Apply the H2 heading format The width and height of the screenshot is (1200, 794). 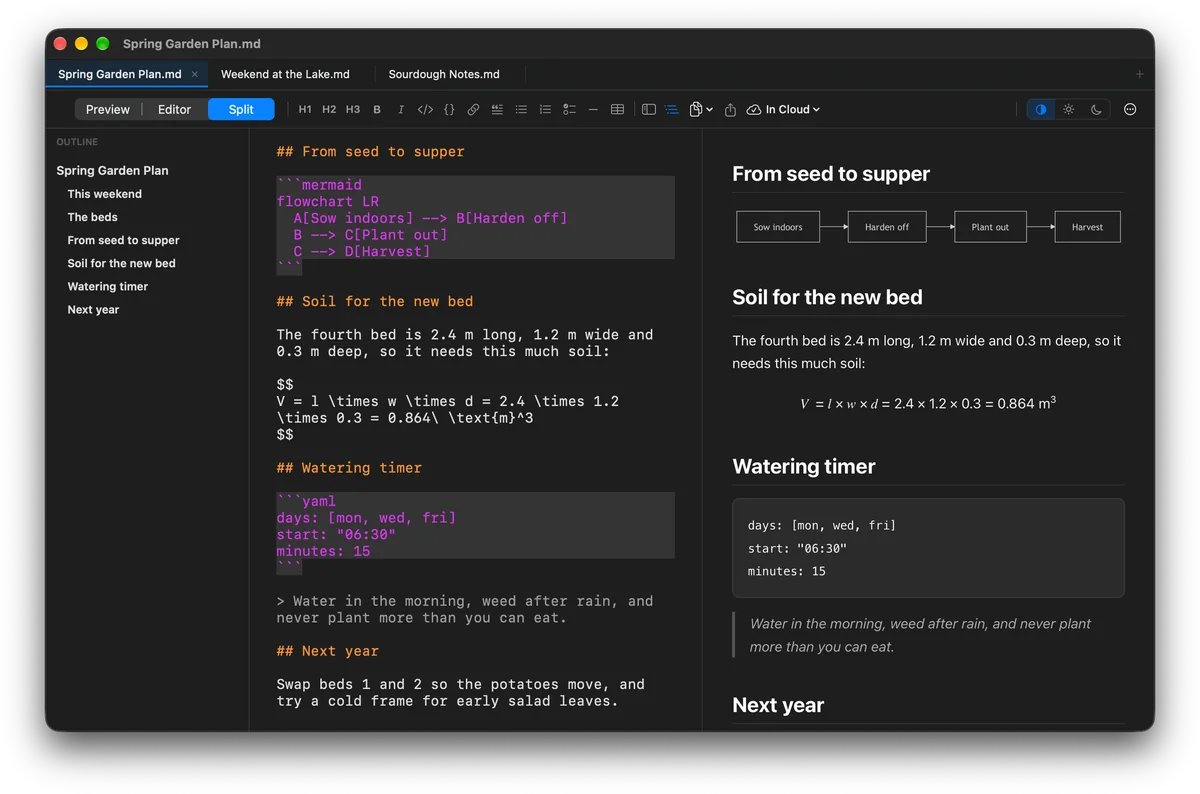[329, 110]
